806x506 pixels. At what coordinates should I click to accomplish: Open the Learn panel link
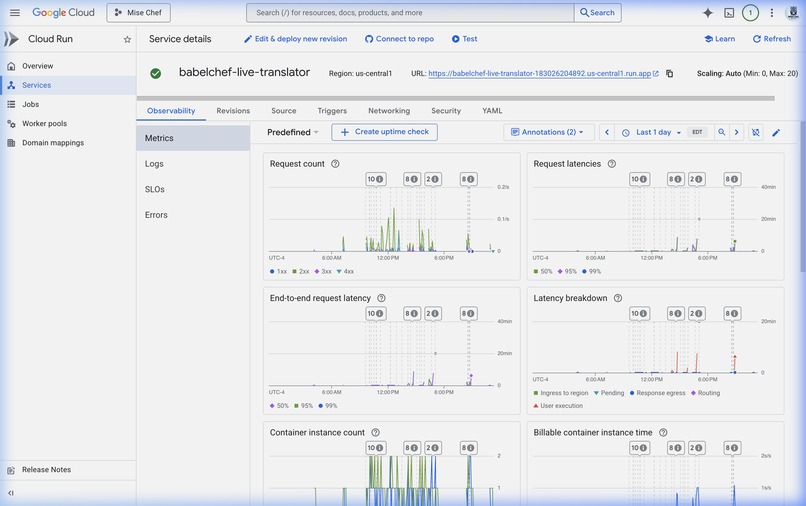click(720, 39)
